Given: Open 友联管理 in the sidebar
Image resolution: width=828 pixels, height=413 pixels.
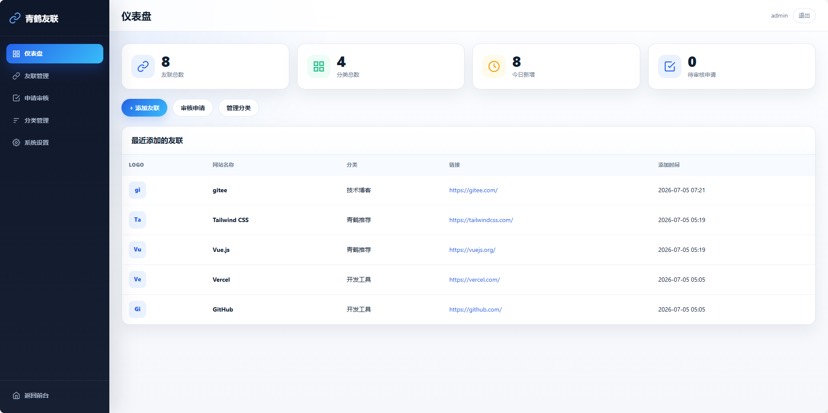Looking at the screenshot, I should (55, 76).
